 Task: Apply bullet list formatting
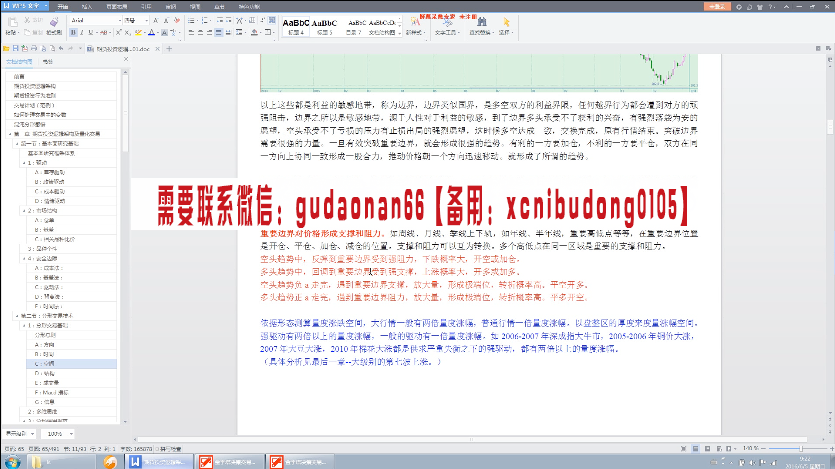[x=192, y=20]
